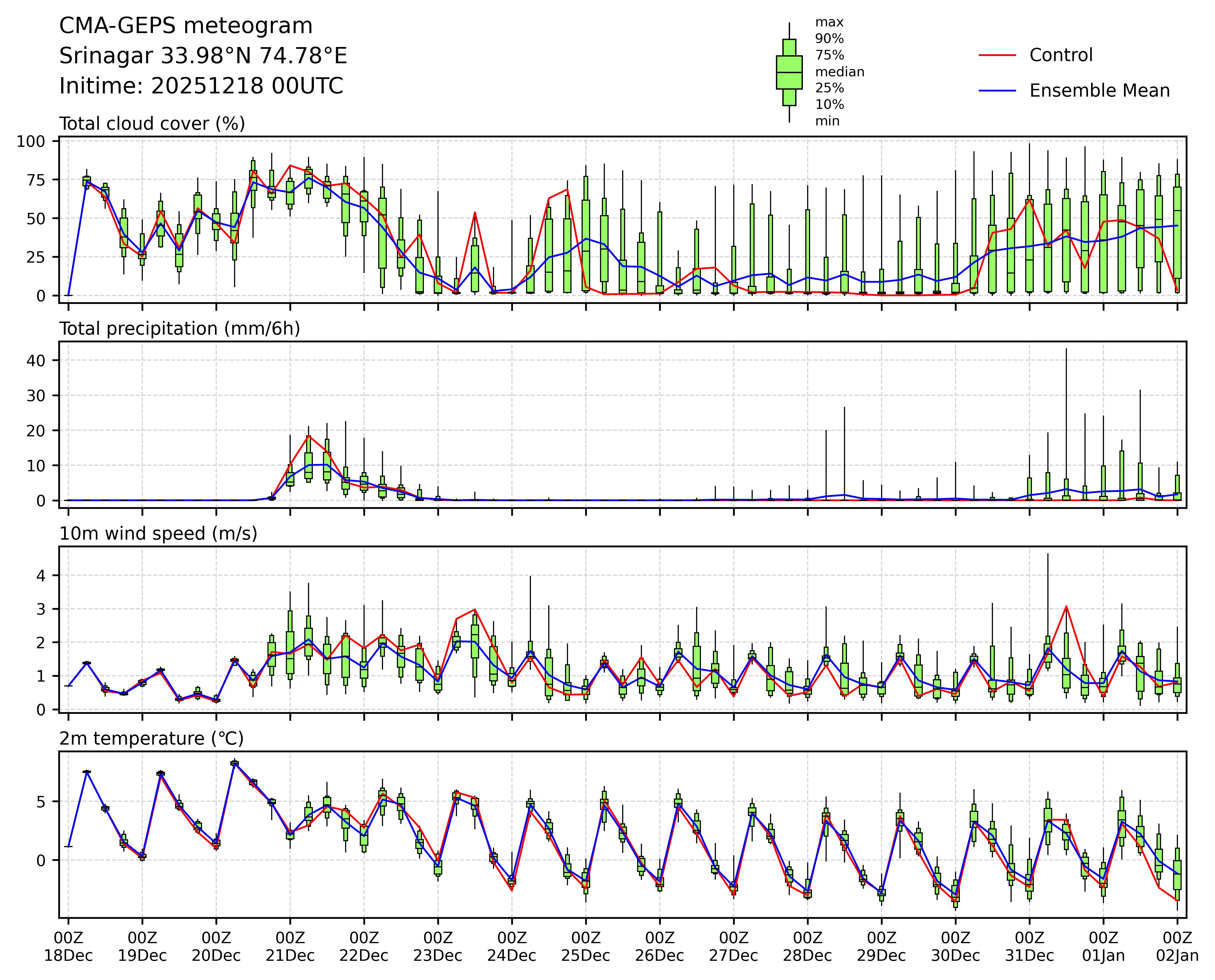The width and height of the screenshot is (1215, 980).
Task: Click the 00Z 18Dec axis label
Action: click(68, 947)
